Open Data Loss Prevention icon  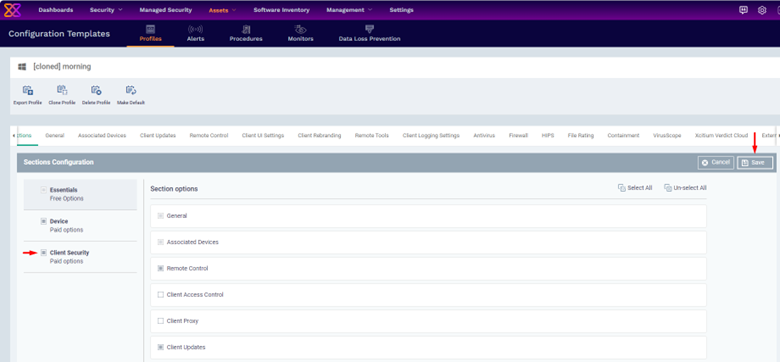tap(369, 29)
